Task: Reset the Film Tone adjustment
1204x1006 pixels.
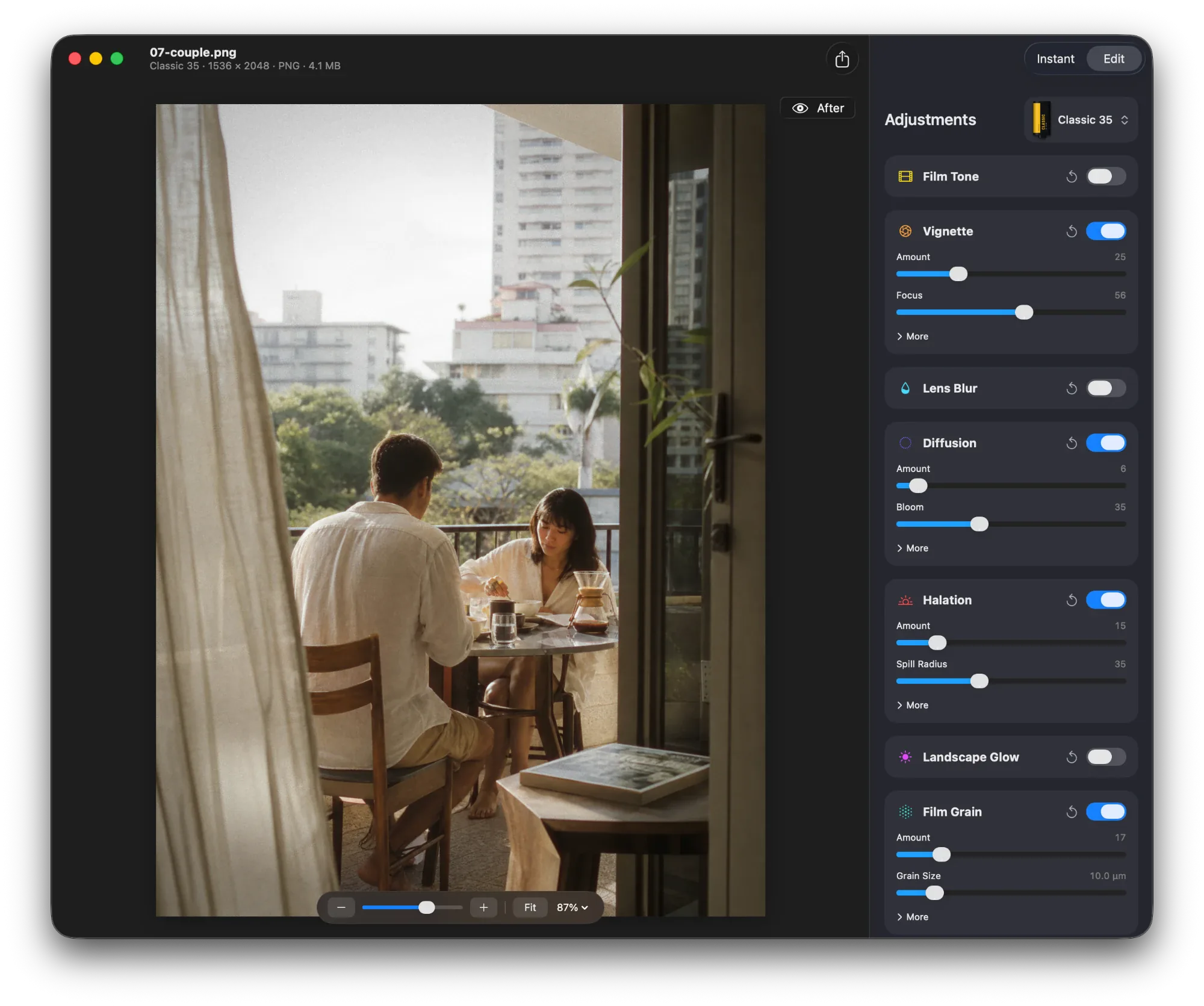Action: pyautogui.click(x=1072, y=176)
